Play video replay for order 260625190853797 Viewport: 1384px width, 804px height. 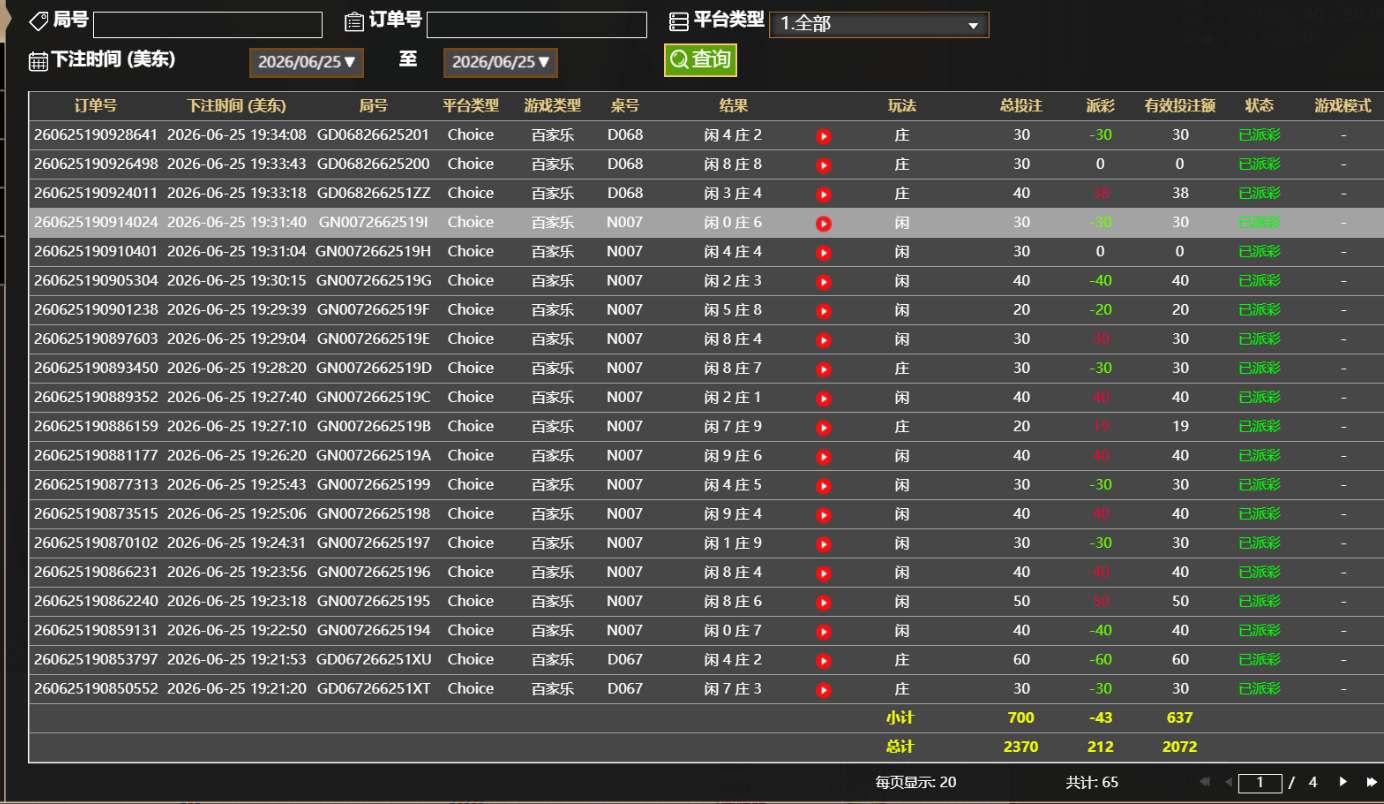(x=824, y=661)
